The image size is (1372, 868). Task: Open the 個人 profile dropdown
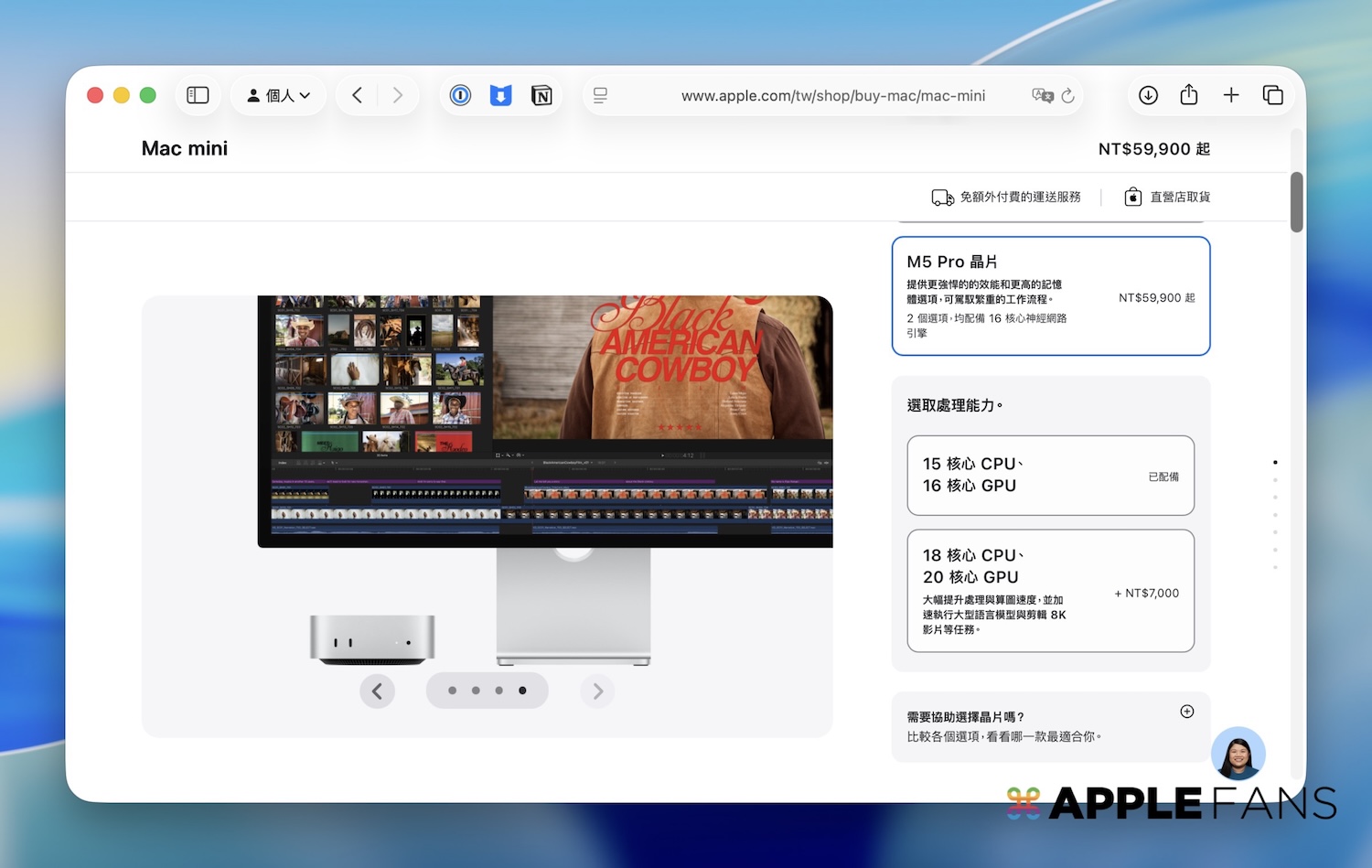[278, 95]
